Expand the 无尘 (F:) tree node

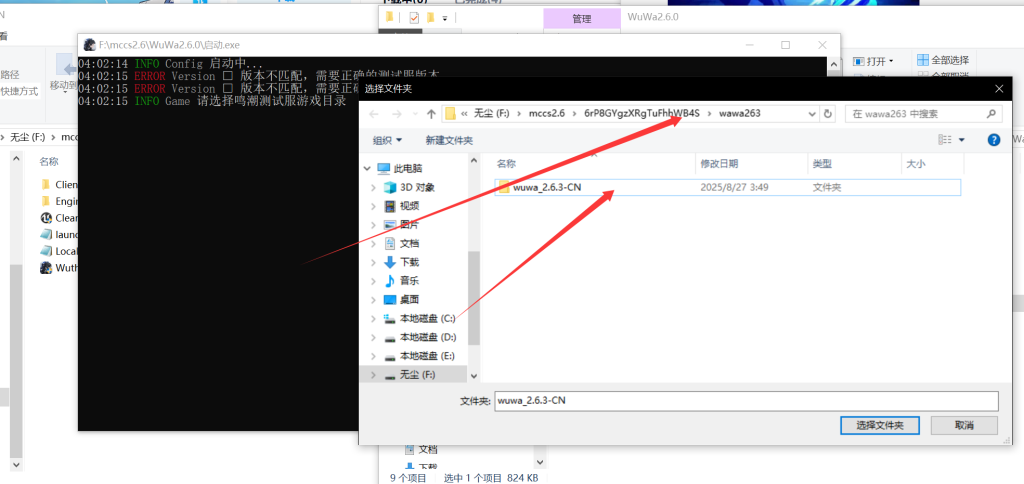point(373,375)
